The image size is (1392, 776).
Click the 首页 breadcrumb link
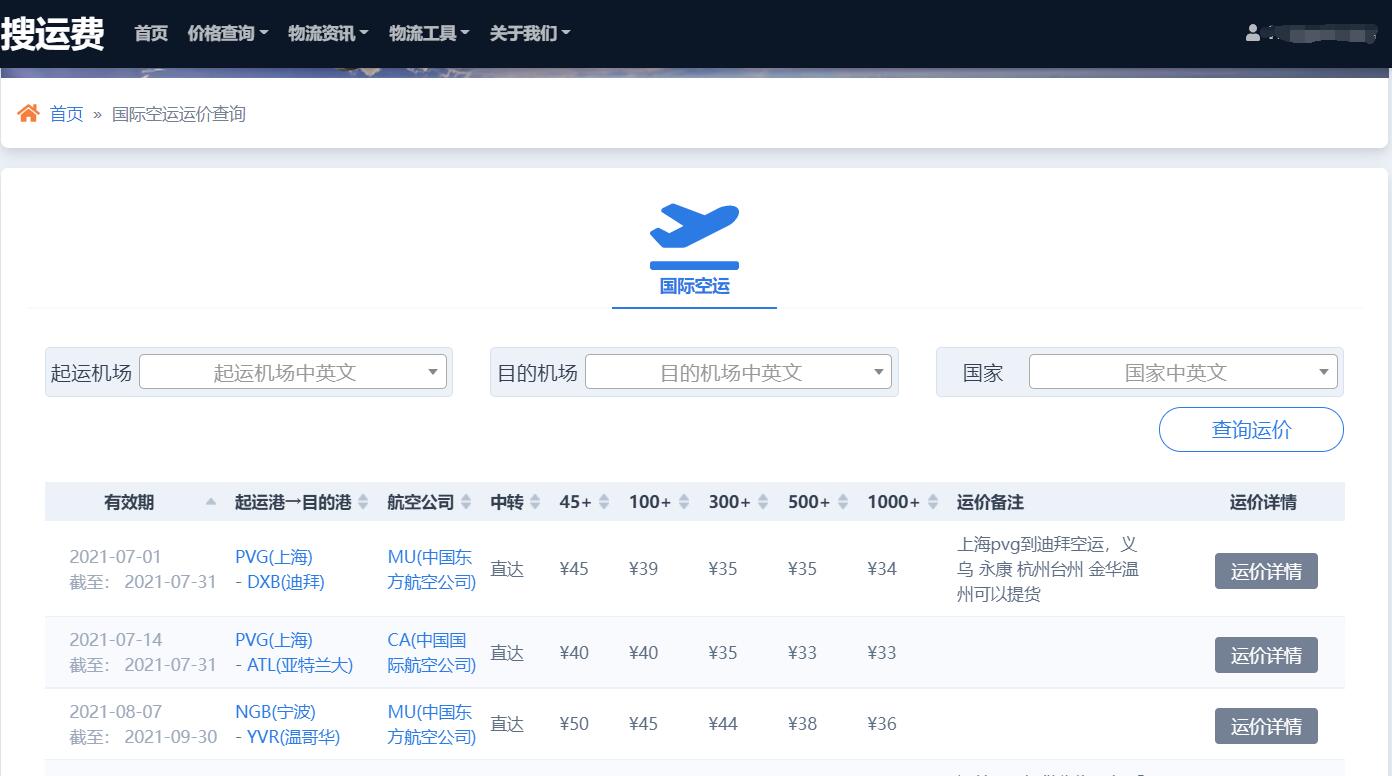click(x=67, y=114)
